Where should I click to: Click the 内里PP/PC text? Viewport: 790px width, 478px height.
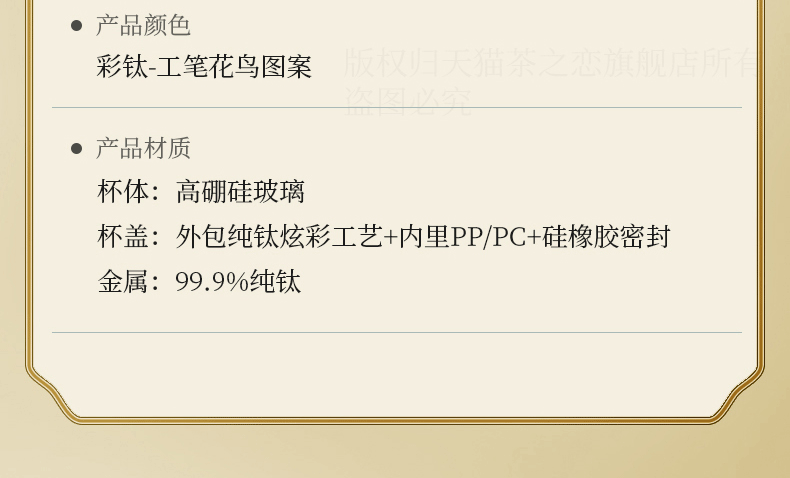[463, 237]
